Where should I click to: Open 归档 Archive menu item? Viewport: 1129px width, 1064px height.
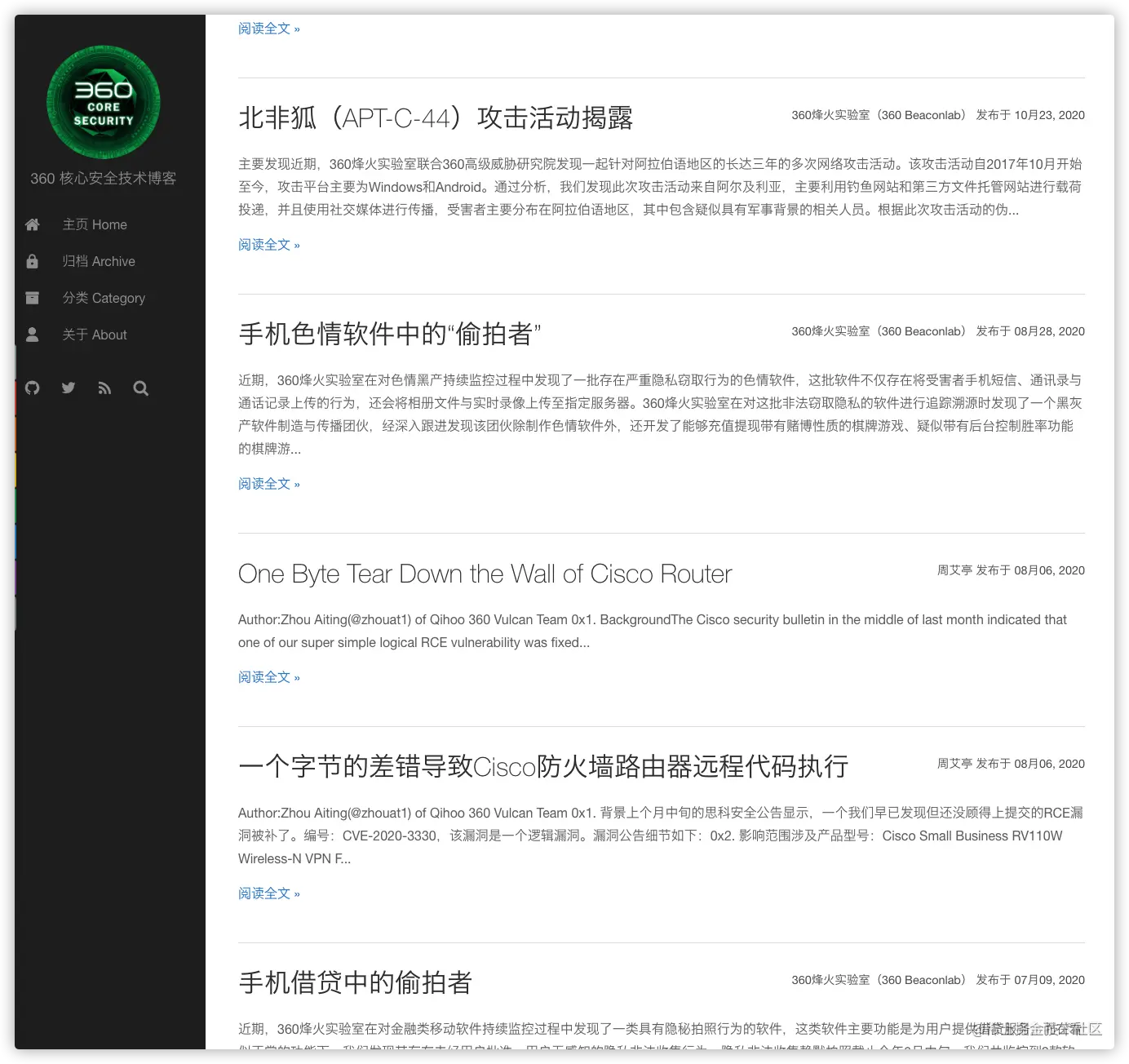[x=99, y=261]
